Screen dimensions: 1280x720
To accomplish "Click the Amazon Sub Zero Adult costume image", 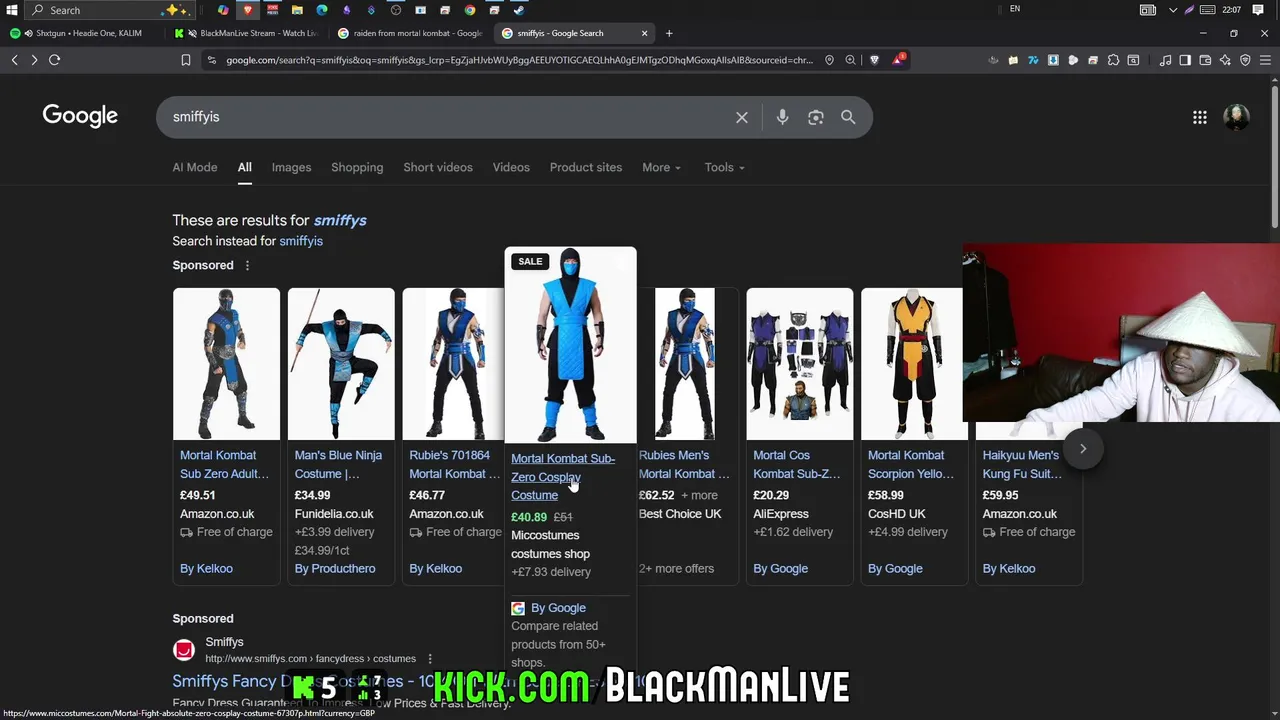I will pos(226,364).
